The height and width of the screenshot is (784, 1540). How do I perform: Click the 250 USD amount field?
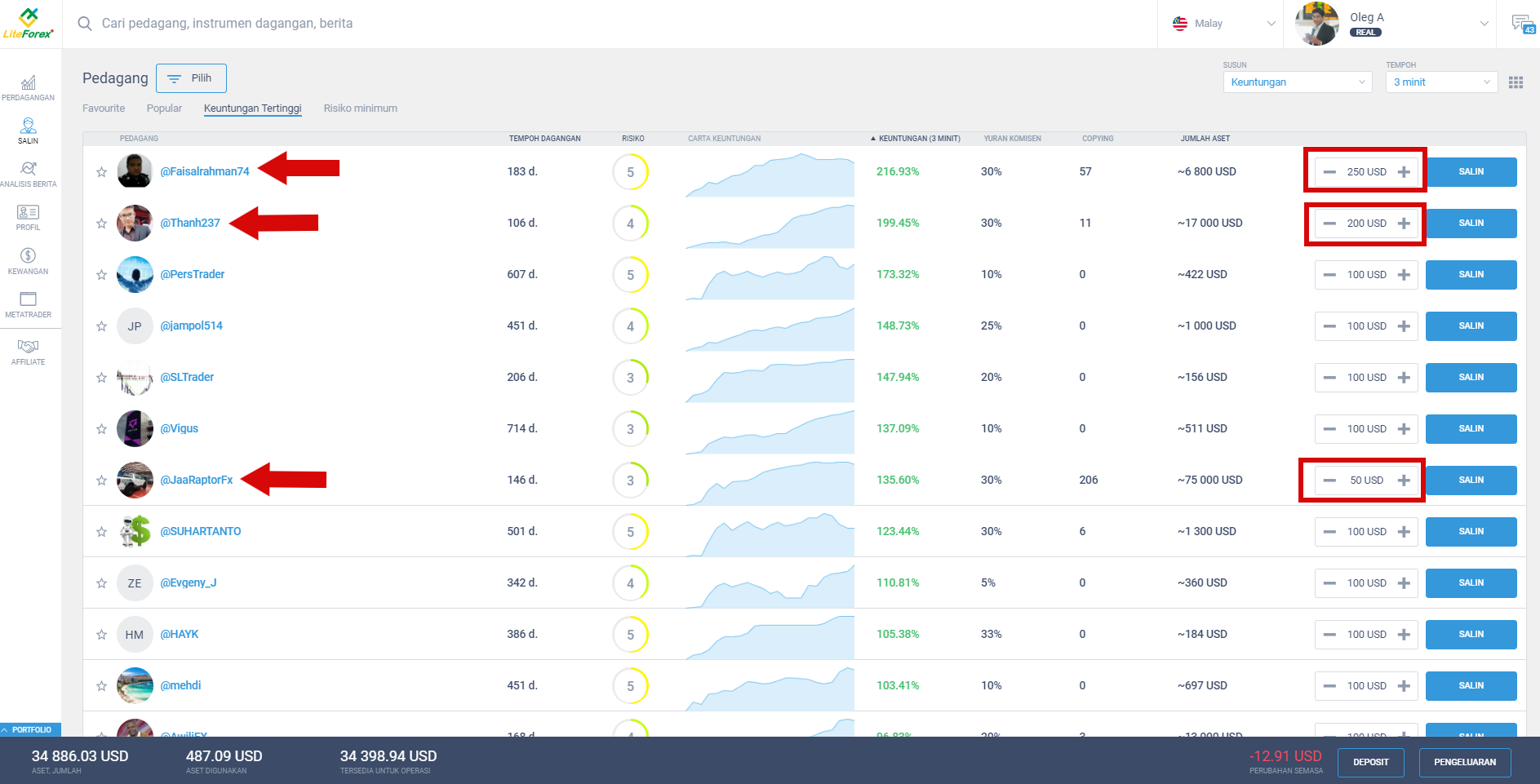pyautogui.click(x=1366, y=172)
